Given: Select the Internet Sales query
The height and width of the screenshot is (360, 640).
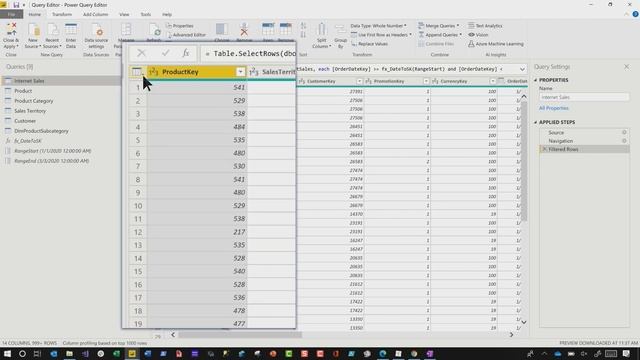Looking at the screenshot, I should [61, 81].
